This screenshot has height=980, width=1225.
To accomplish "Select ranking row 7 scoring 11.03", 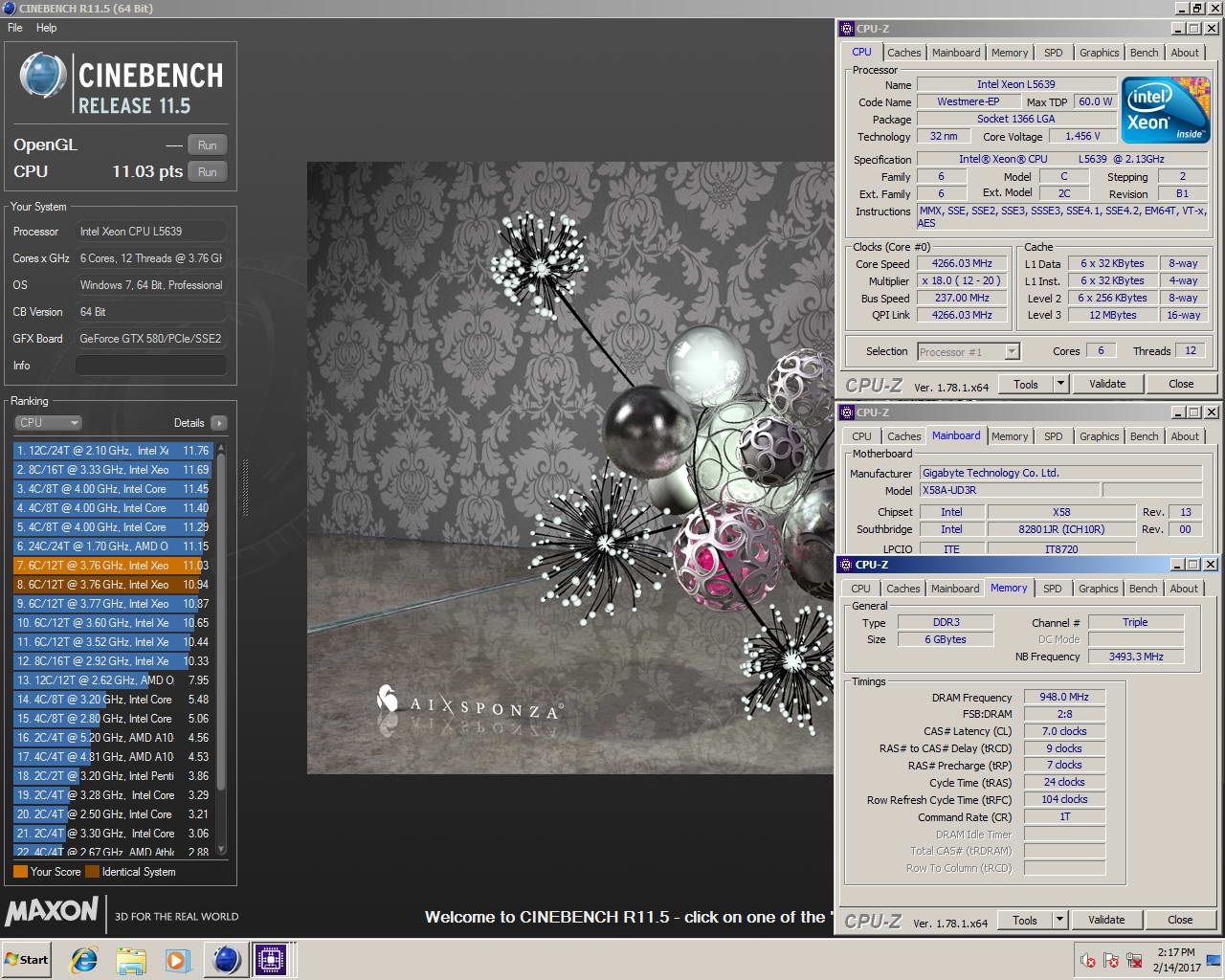I will [x=112, y=566].
